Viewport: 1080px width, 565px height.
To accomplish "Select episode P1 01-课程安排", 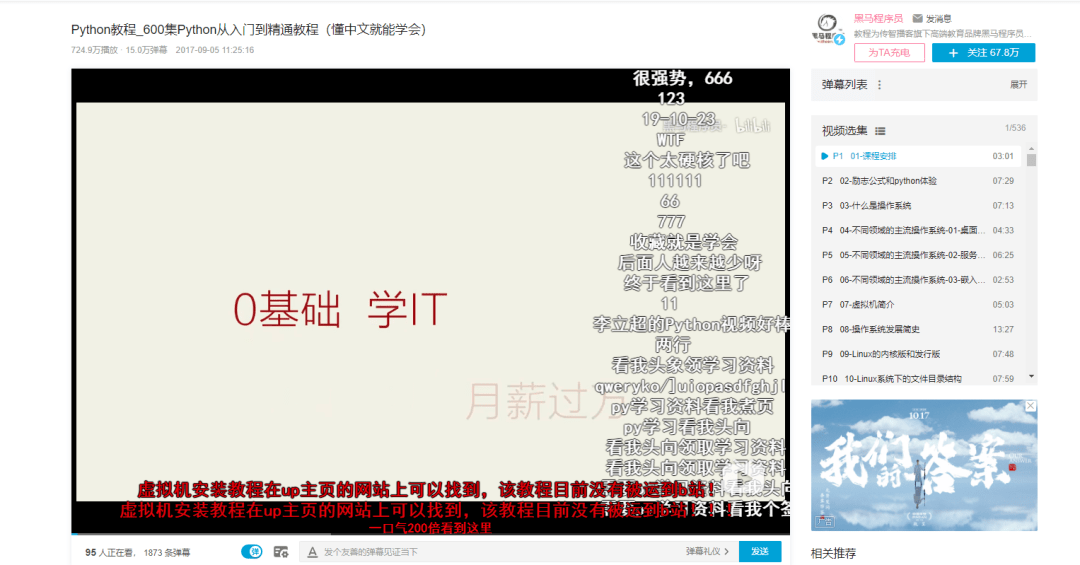I will click(918, 156).
